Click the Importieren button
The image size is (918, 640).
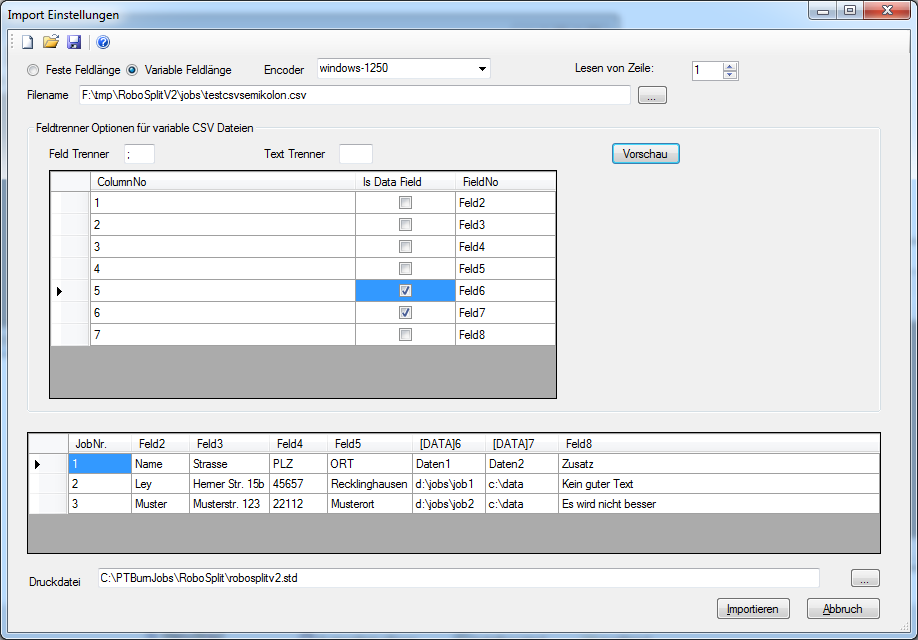tap(753, 609)
